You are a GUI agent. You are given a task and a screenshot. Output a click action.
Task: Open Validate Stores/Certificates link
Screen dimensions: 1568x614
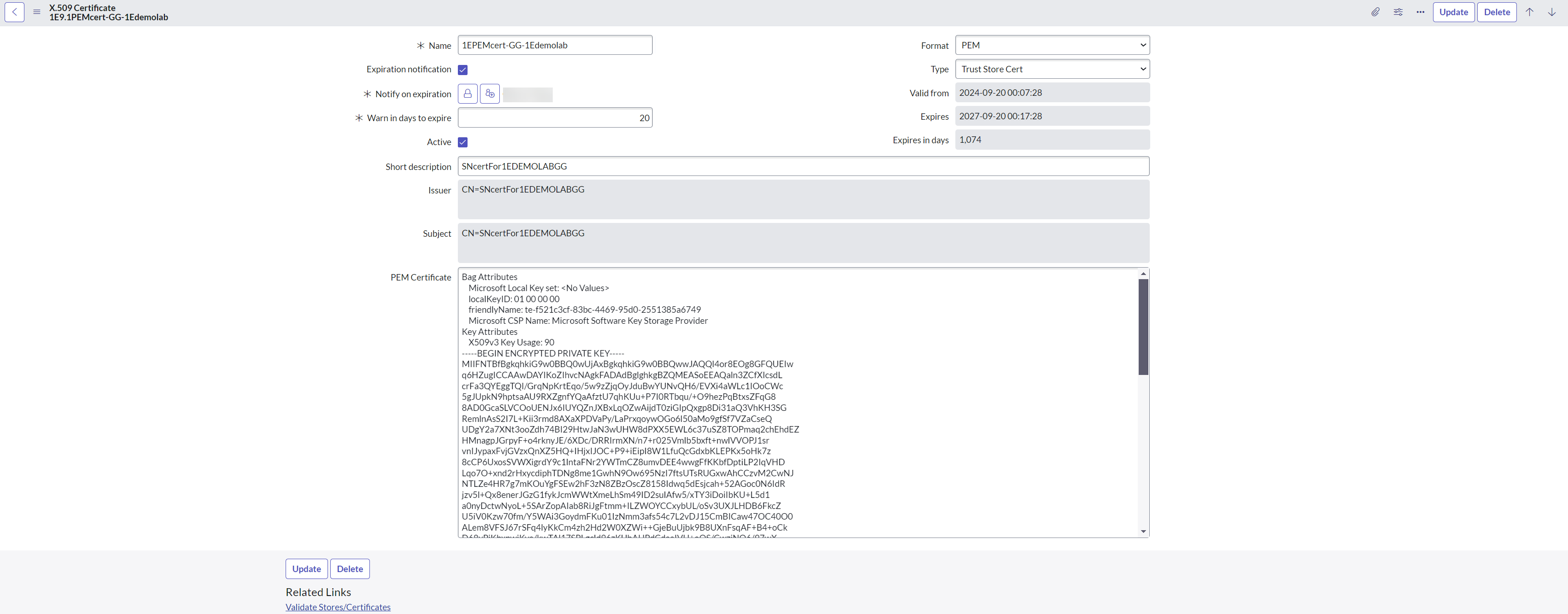[338, 607]
